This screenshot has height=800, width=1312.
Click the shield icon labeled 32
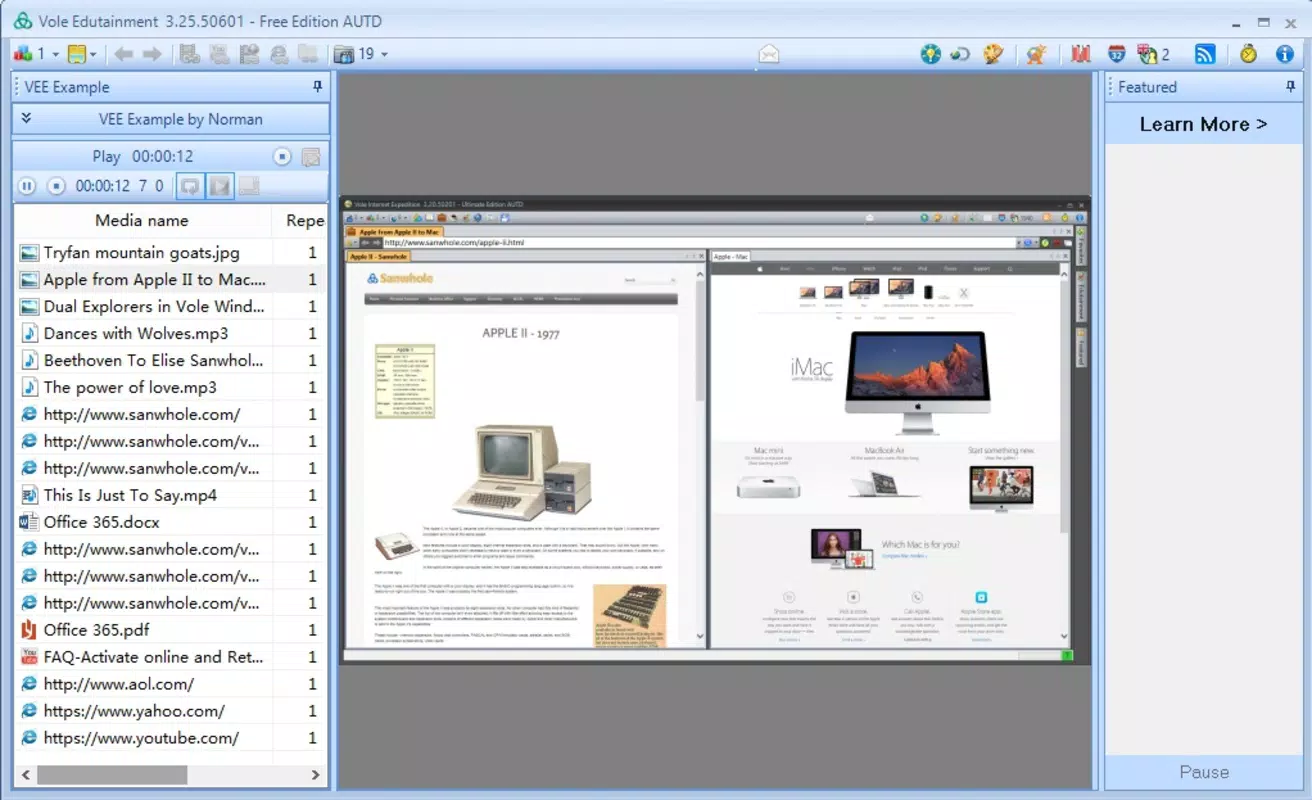[1117, 54]
